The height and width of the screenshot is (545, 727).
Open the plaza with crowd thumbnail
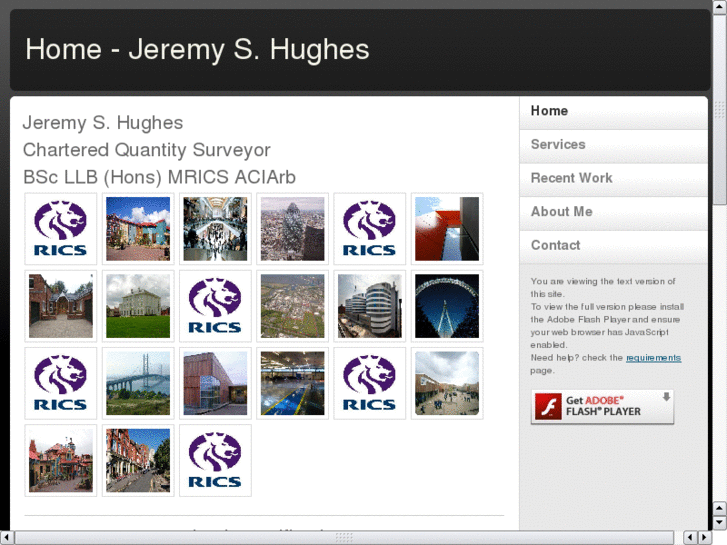click(x=447, y=383)
